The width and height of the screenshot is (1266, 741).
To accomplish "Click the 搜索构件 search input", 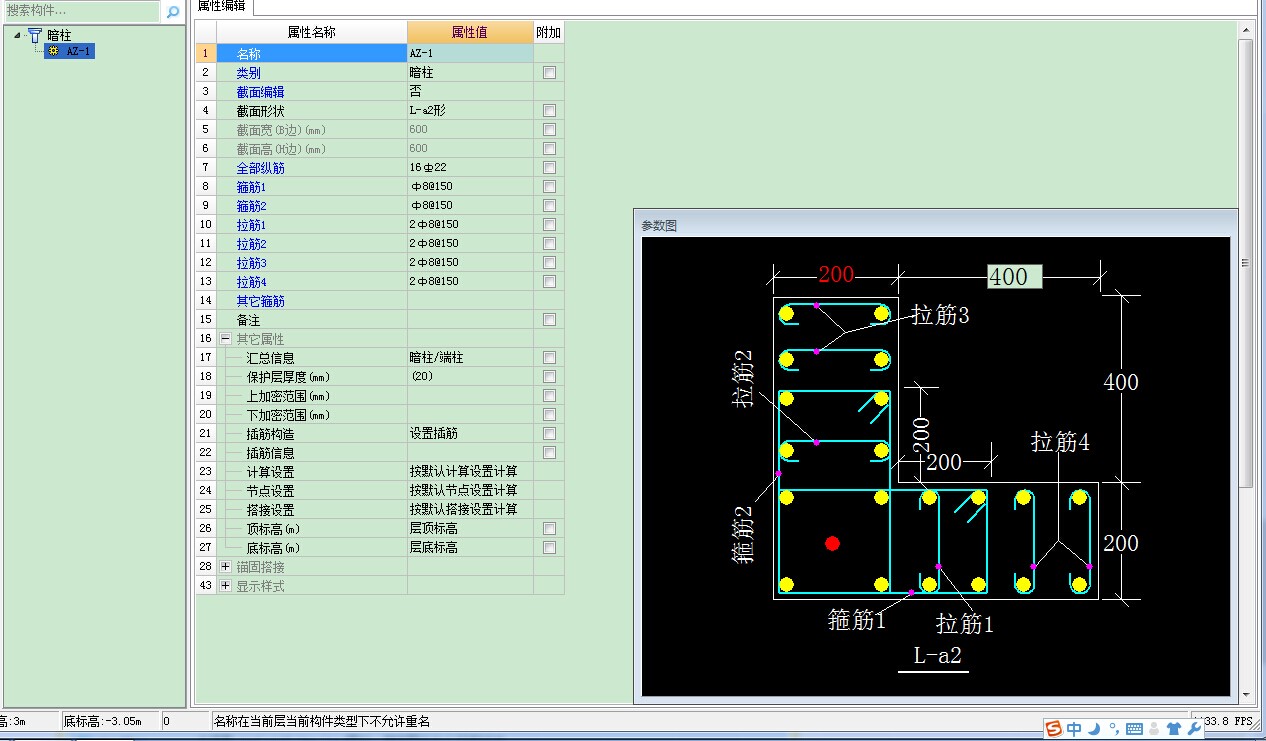I will (81, 12).
